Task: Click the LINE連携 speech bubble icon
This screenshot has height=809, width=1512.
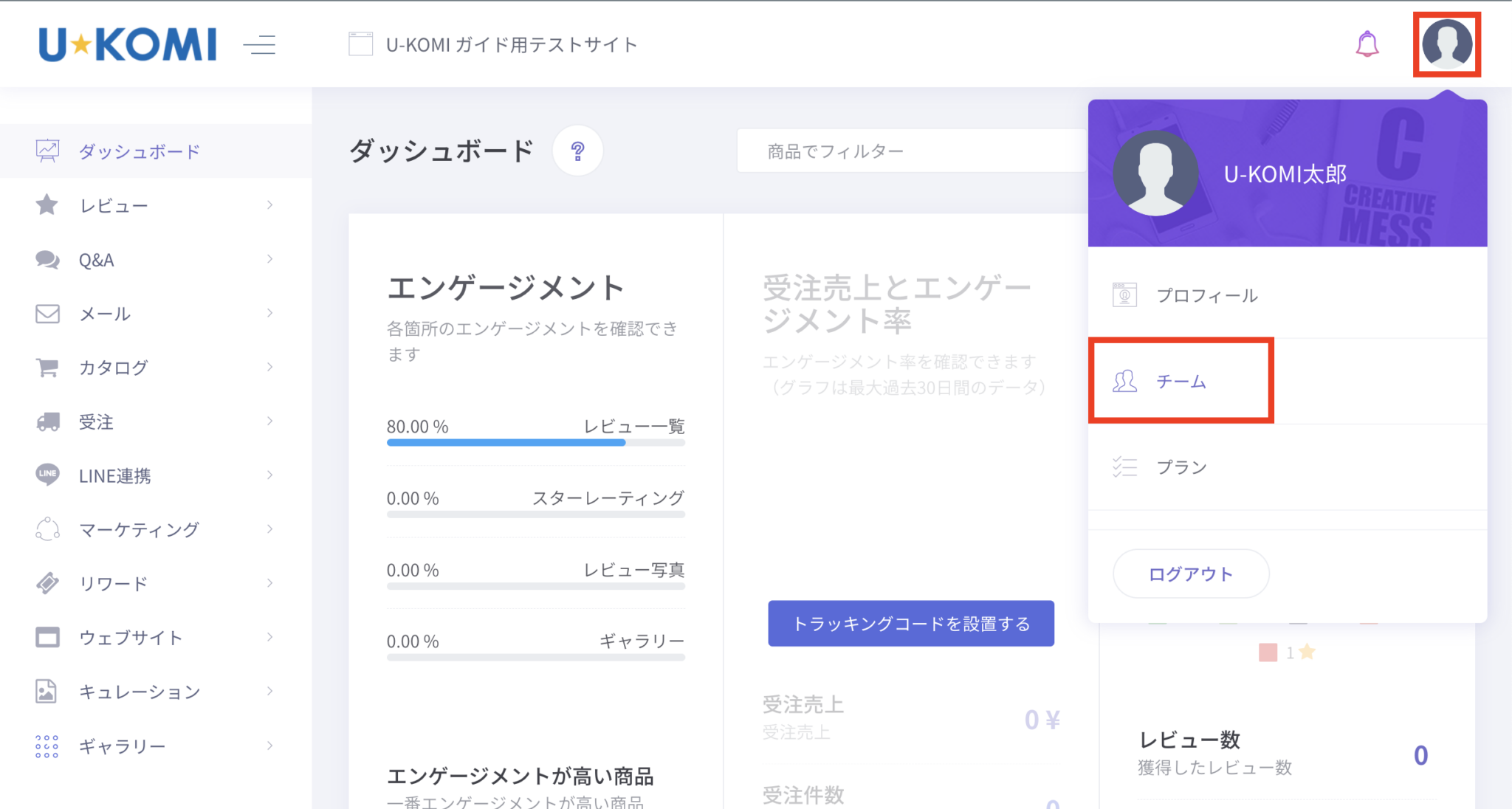Action: (x=47, y=475)
